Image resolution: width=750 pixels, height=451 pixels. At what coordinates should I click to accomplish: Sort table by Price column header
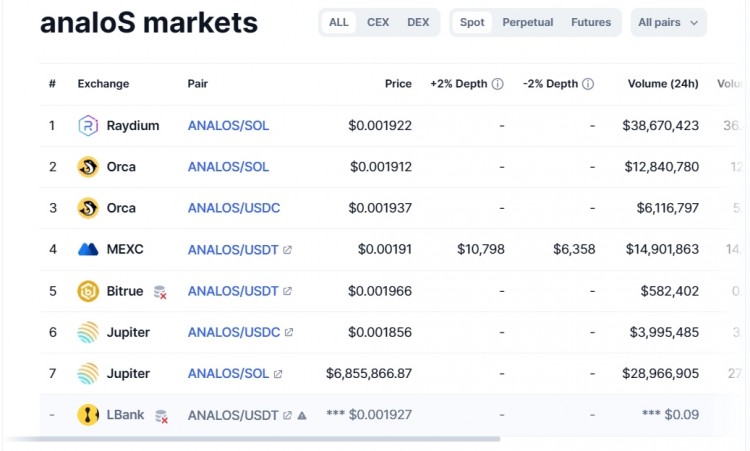(398, 84)
